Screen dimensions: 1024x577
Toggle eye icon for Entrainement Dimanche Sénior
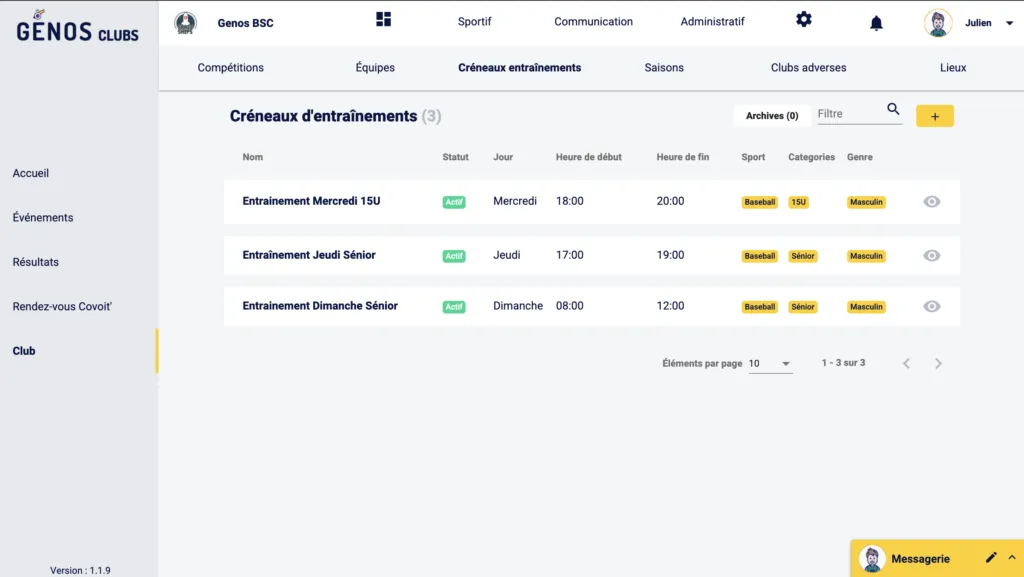coord(931,307)
